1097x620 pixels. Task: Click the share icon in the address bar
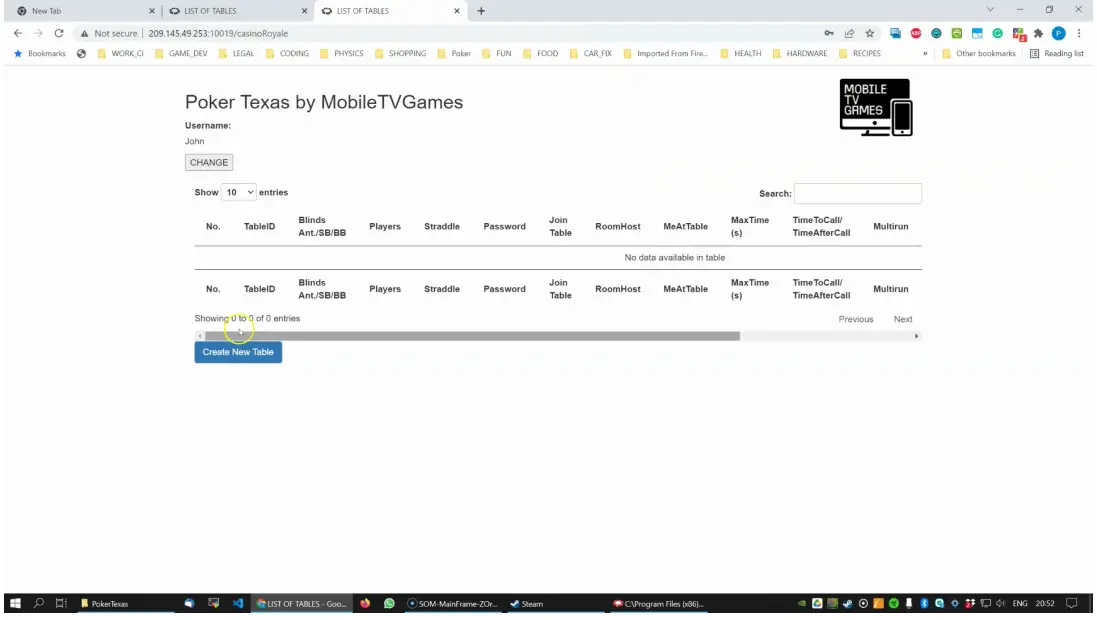pyautogui.click(x=849, y=33)
